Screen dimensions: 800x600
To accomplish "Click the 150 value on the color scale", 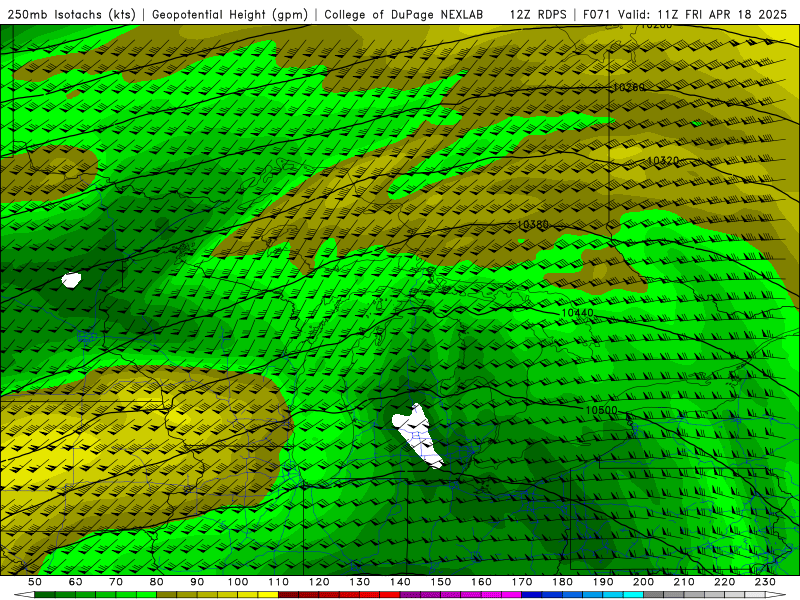I will coord(440,582).
